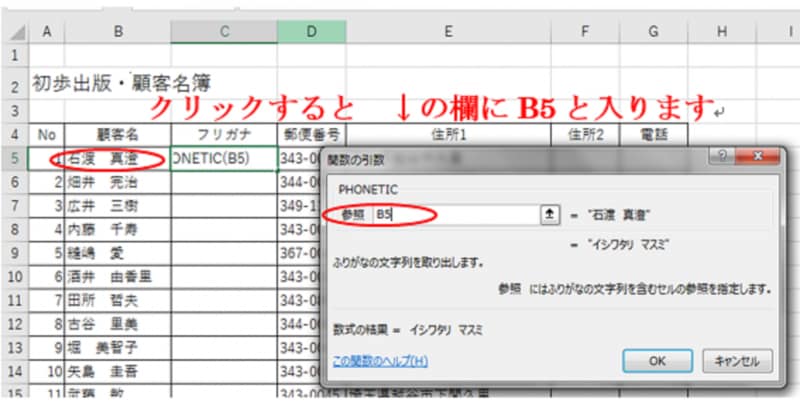Image resolution: width=800 pixels, height=403 pixels.
Task: Click cell B5 with 石渡 真澄
Action: (118, 159)
